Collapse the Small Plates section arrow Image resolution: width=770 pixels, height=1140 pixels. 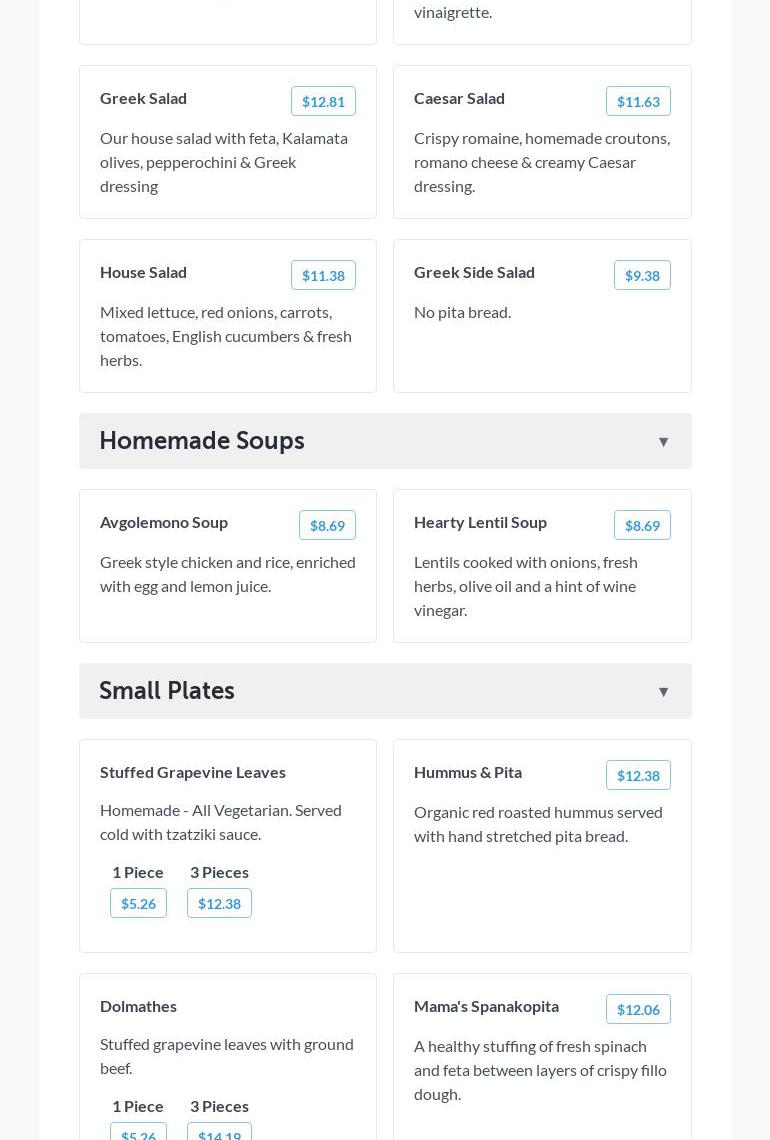(x=663, y=692)
